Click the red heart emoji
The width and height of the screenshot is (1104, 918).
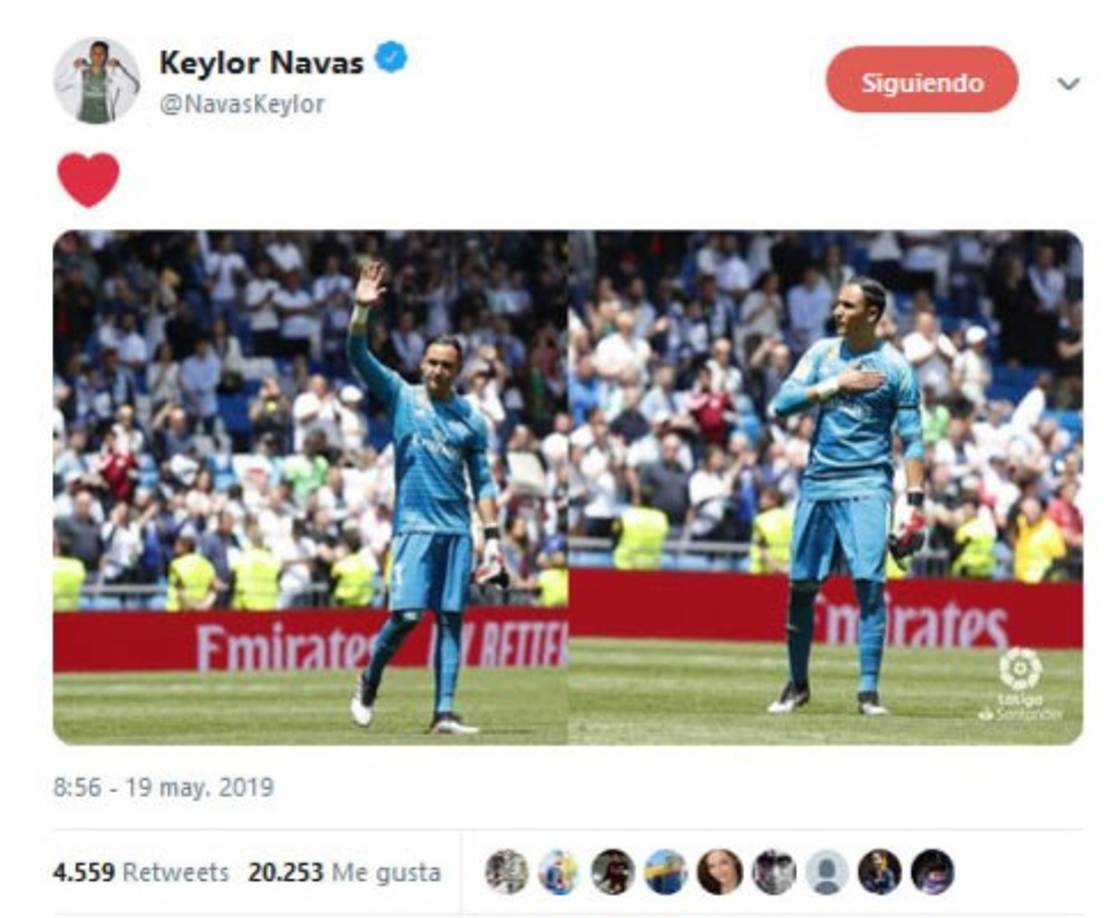[x=88, y=180]
